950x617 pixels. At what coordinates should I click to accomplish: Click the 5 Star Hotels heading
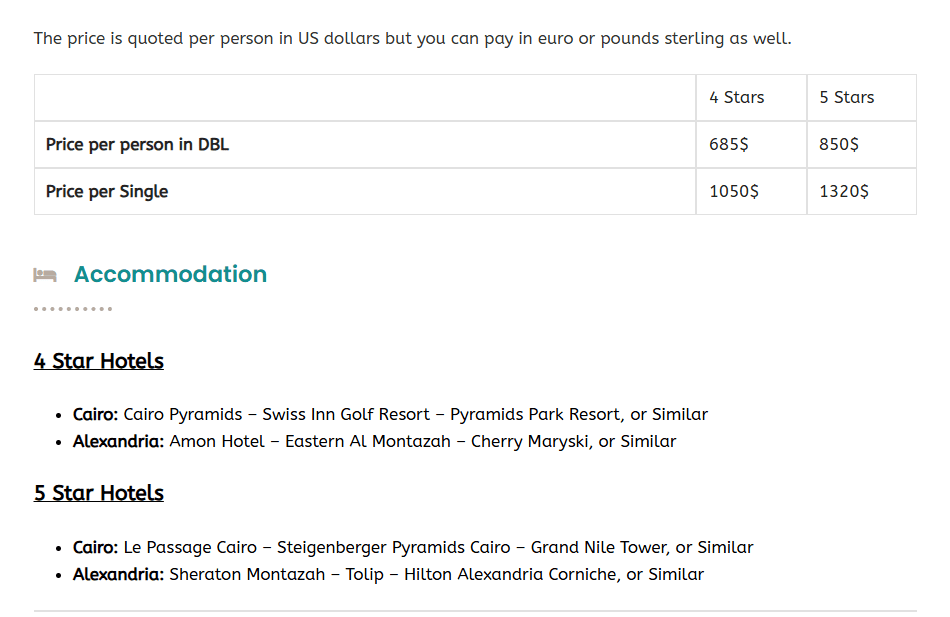click(x=98, y=493)
